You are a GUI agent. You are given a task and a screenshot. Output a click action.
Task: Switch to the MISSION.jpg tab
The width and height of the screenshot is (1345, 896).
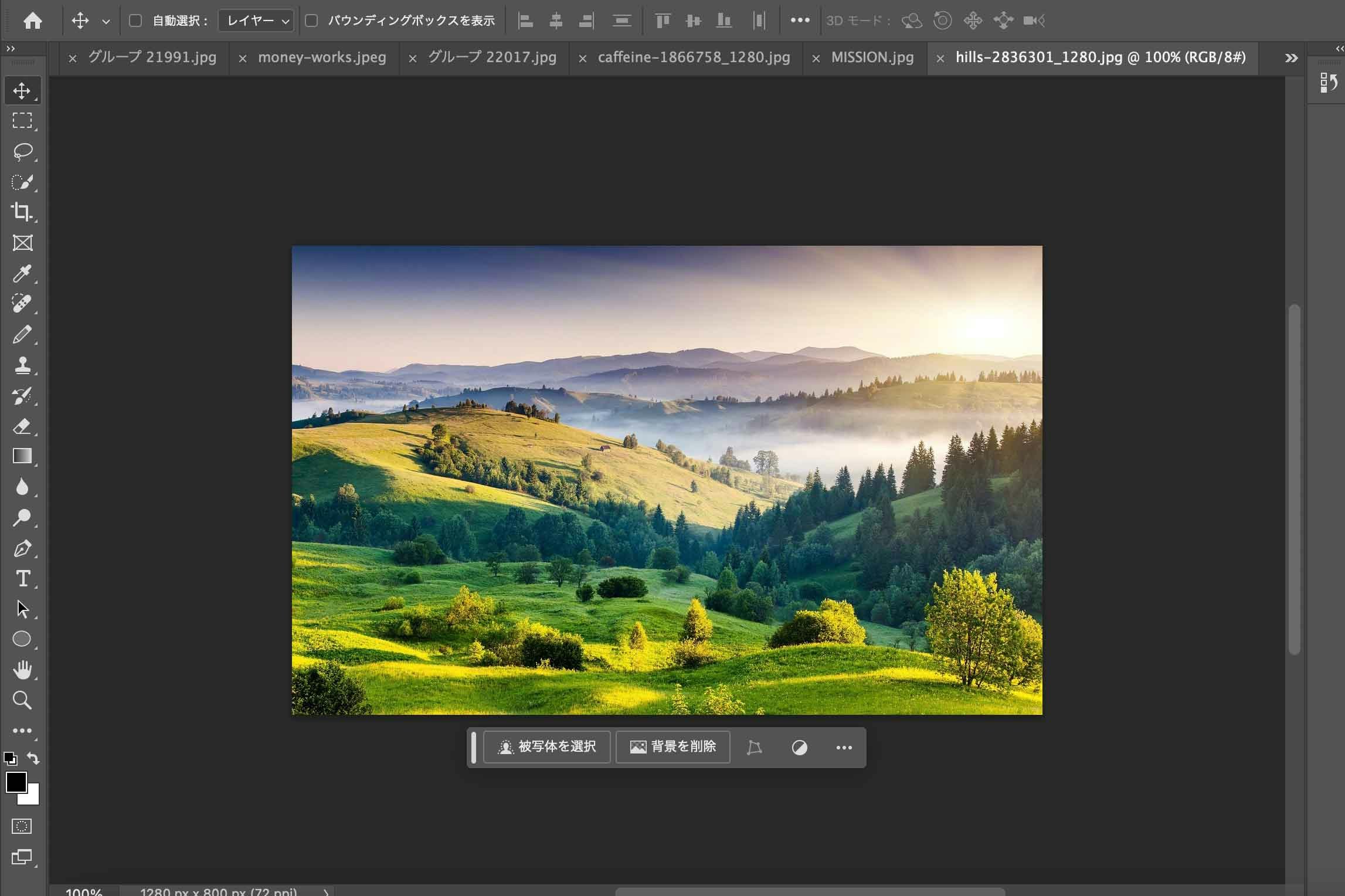coord(872,57)
